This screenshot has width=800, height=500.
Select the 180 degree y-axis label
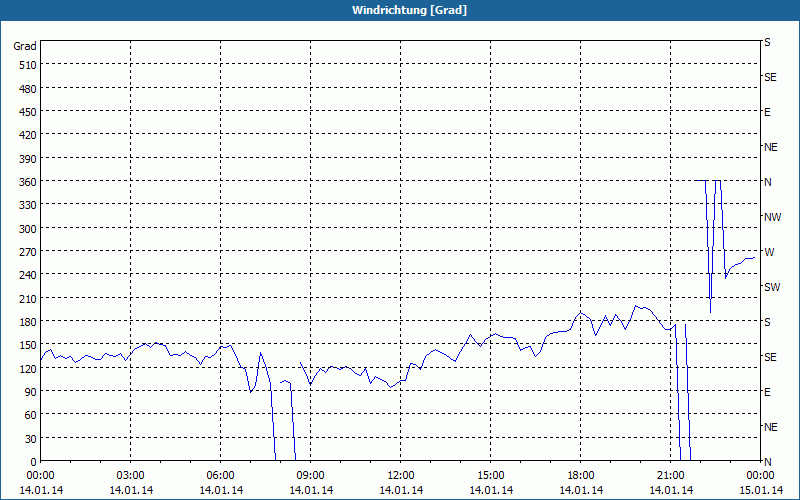(25, 321)
